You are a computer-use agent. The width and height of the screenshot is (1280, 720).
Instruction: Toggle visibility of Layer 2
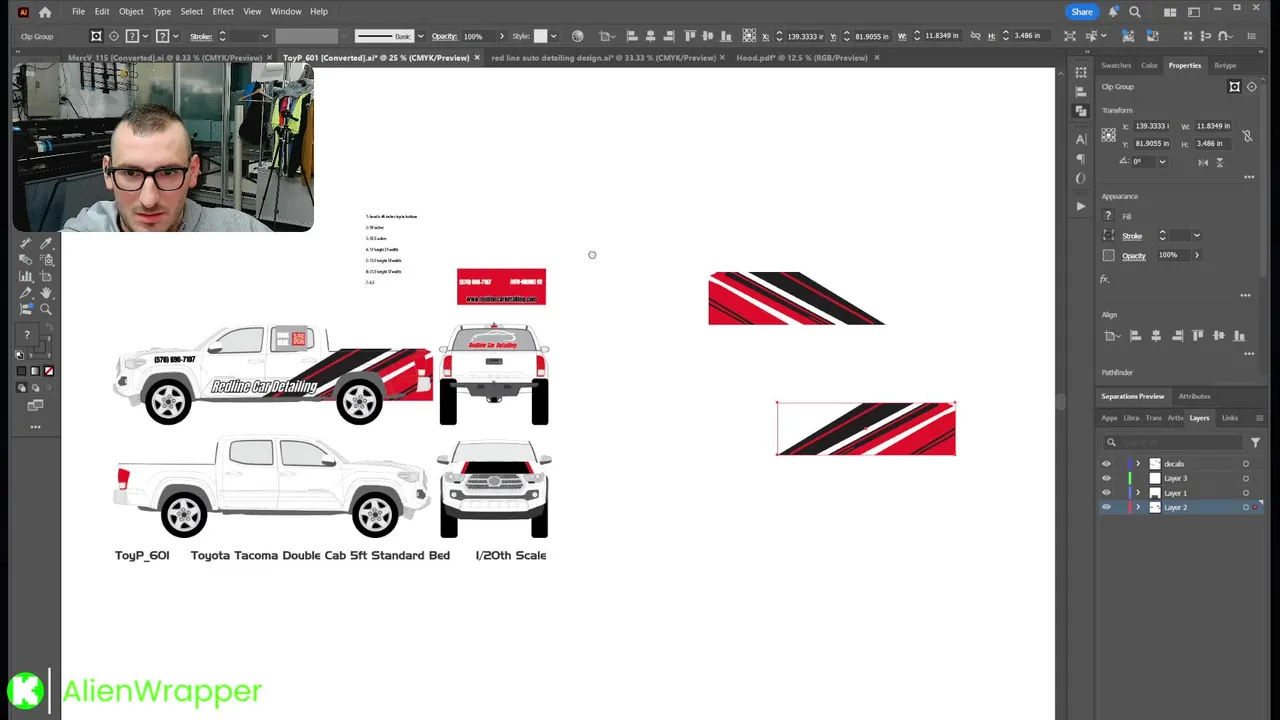coord(1106,507)
